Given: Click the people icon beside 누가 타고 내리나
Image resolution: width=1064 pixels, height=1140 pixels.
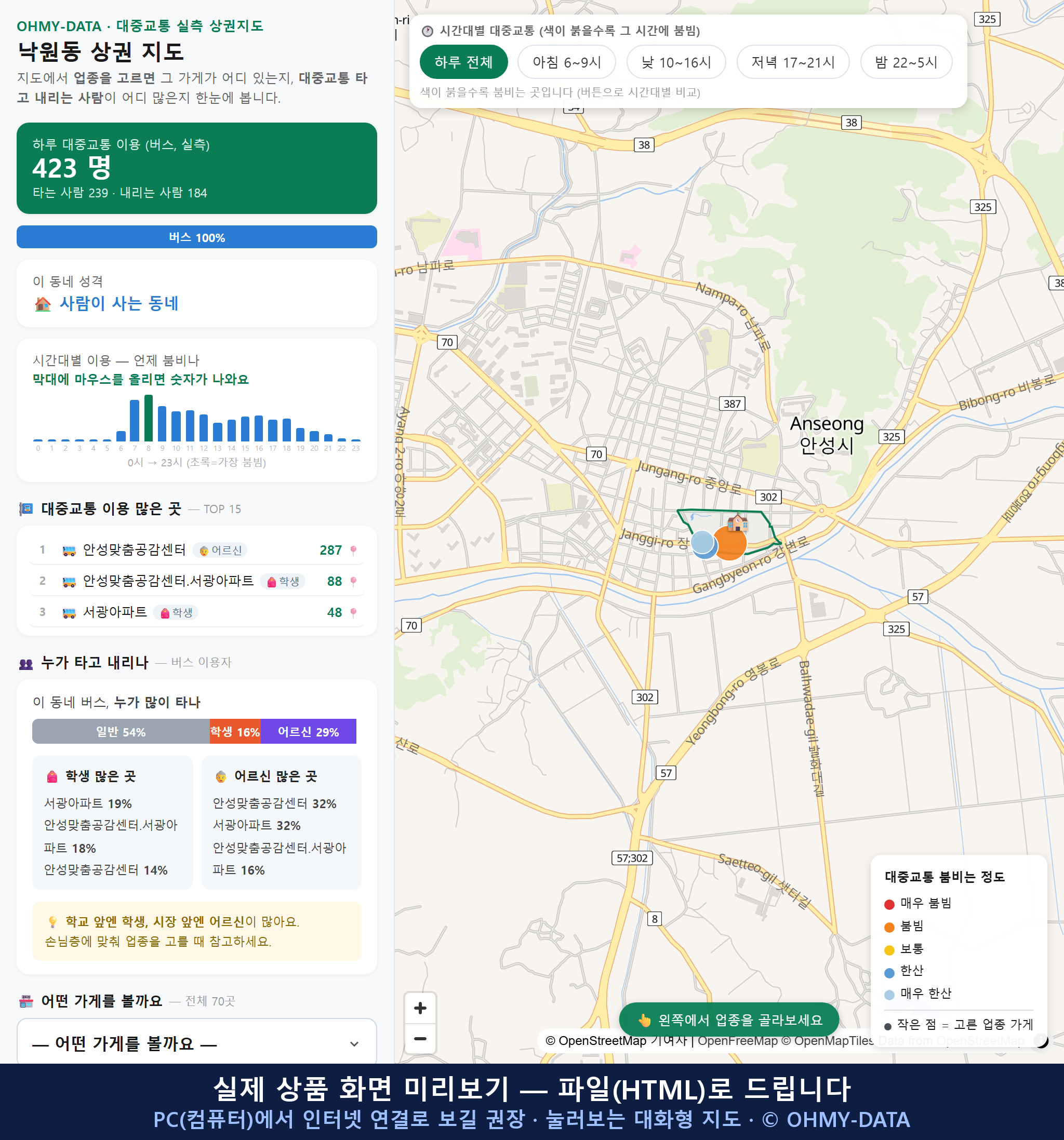Looking at the screenshot, I should pyautogui.click(x=26, y=663).
